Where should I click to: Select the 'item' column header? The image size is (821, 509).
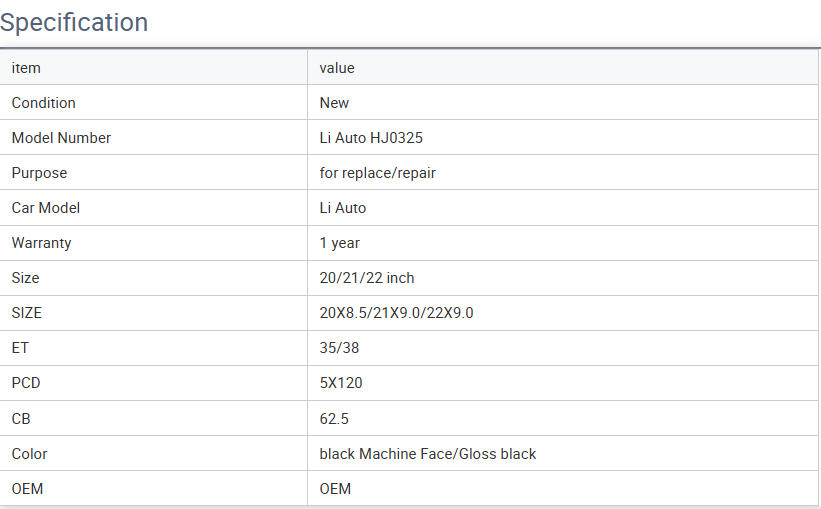[x=26, y=68]
